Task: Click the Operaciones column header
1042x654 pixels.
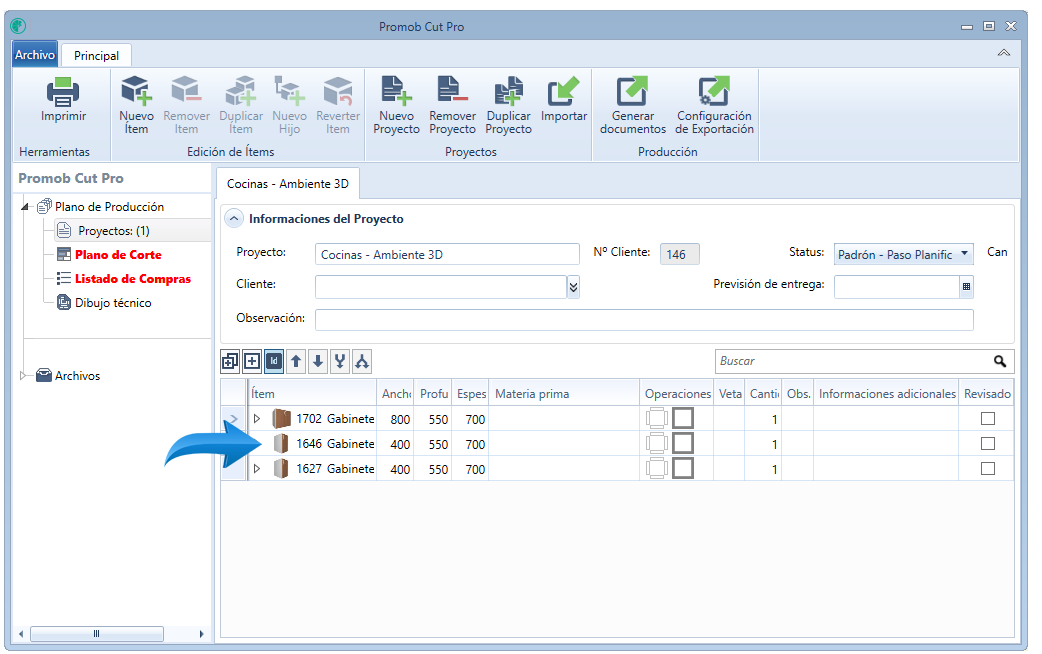Action: click(677, 393)
